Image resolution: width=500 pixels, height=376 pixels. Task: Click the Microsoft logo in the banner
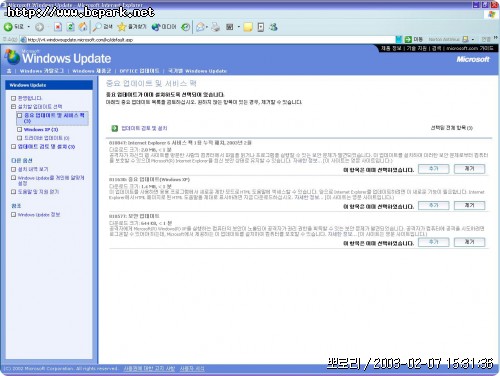point(473,59)
